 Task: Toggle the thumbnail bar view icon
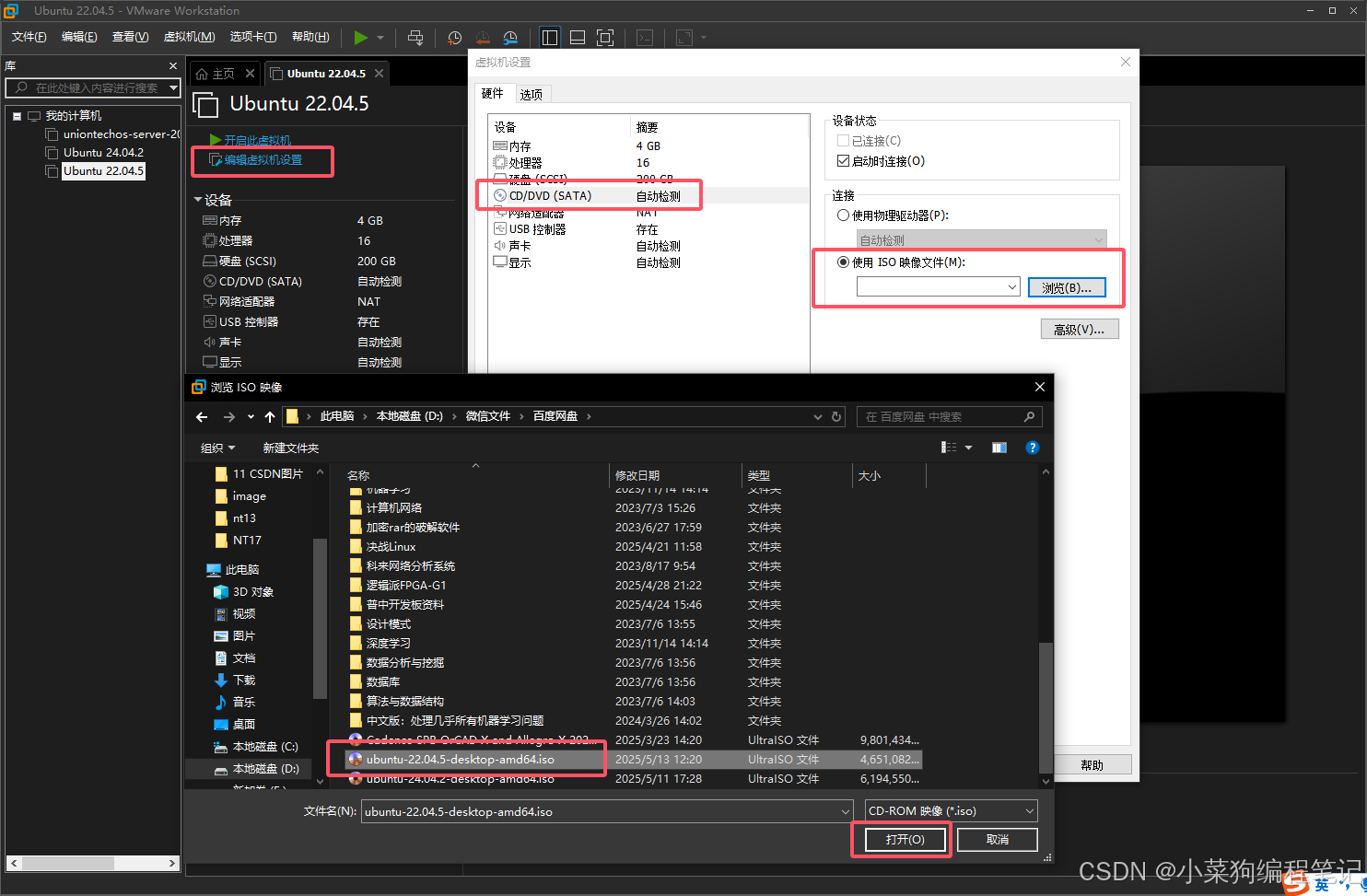tap(578, 38)
